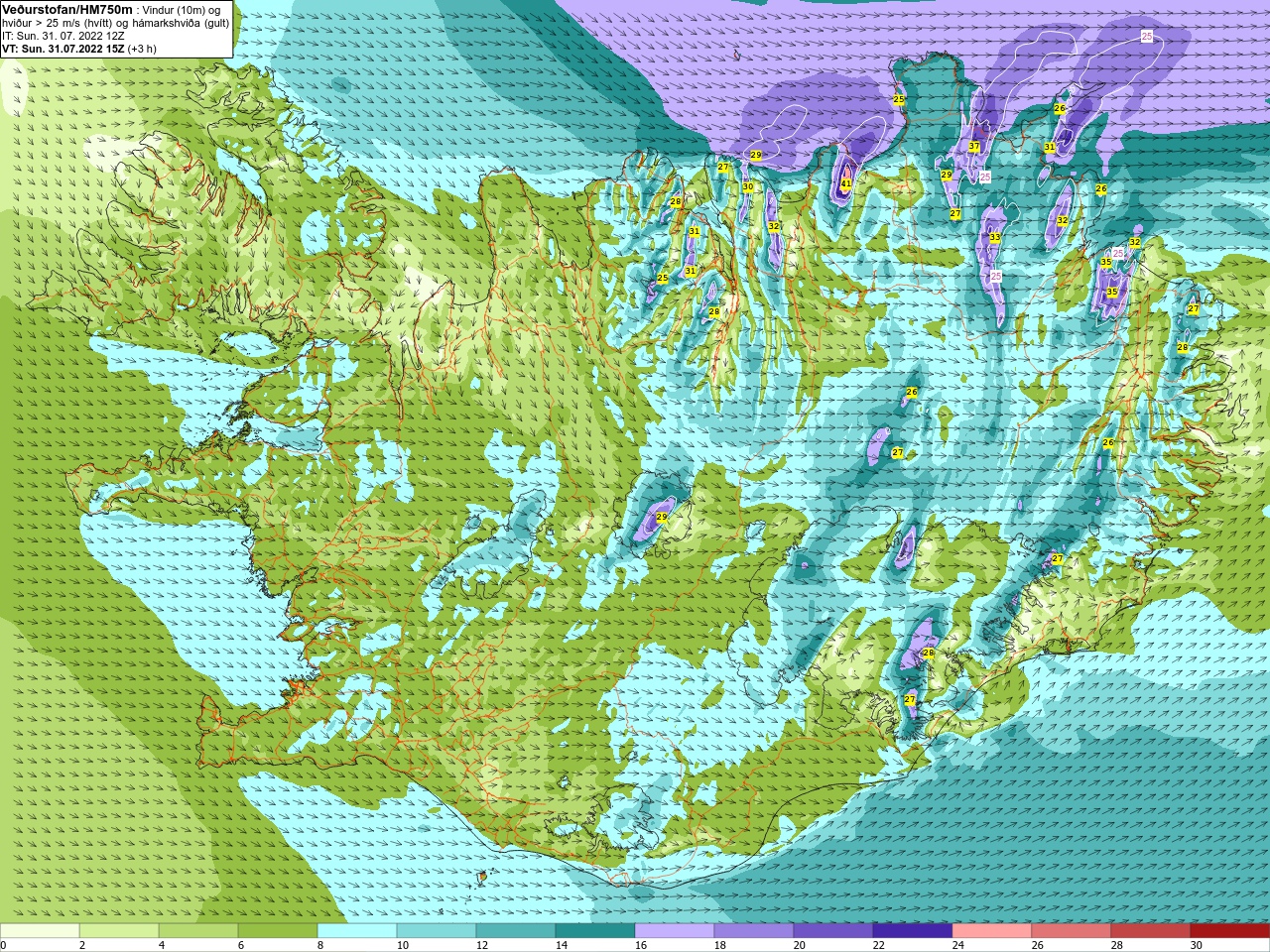The image size is (1270, 952).
Task: Pick the dark red swatch above 30 m/s
Action: pyautogui.click(x=1230, y=931)
